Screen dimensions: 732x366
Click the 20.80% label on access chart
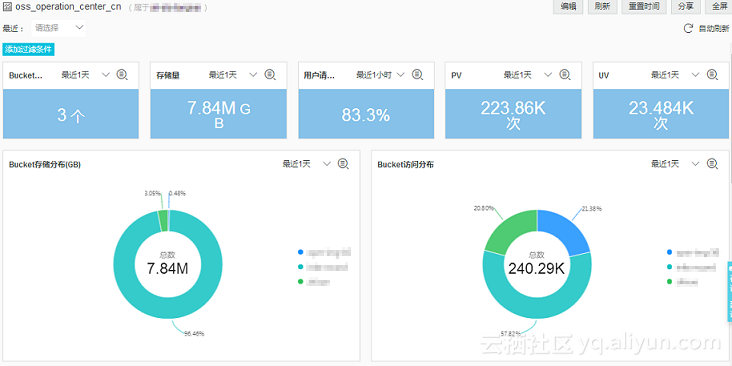pyautogui.click(x=484, y=208)
